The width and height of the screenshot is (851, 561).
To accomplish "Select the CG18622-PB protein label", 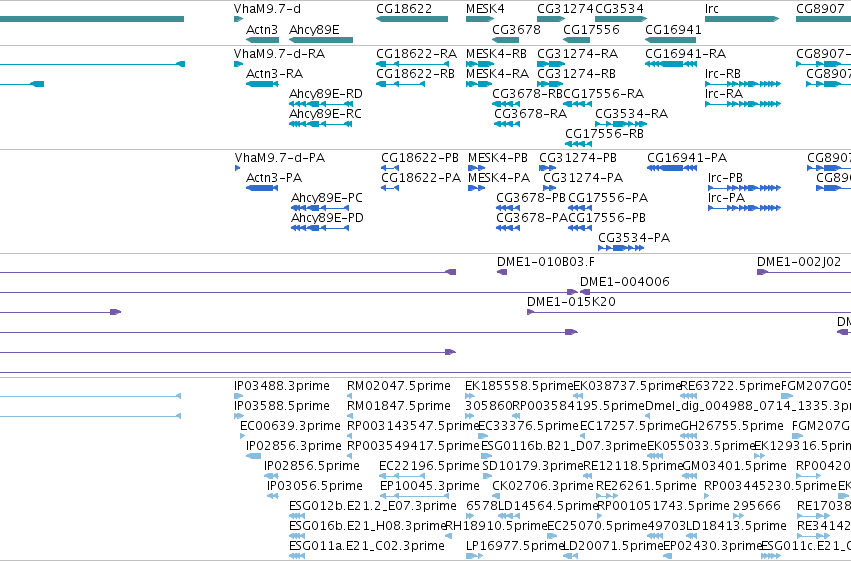I will 420,158.
